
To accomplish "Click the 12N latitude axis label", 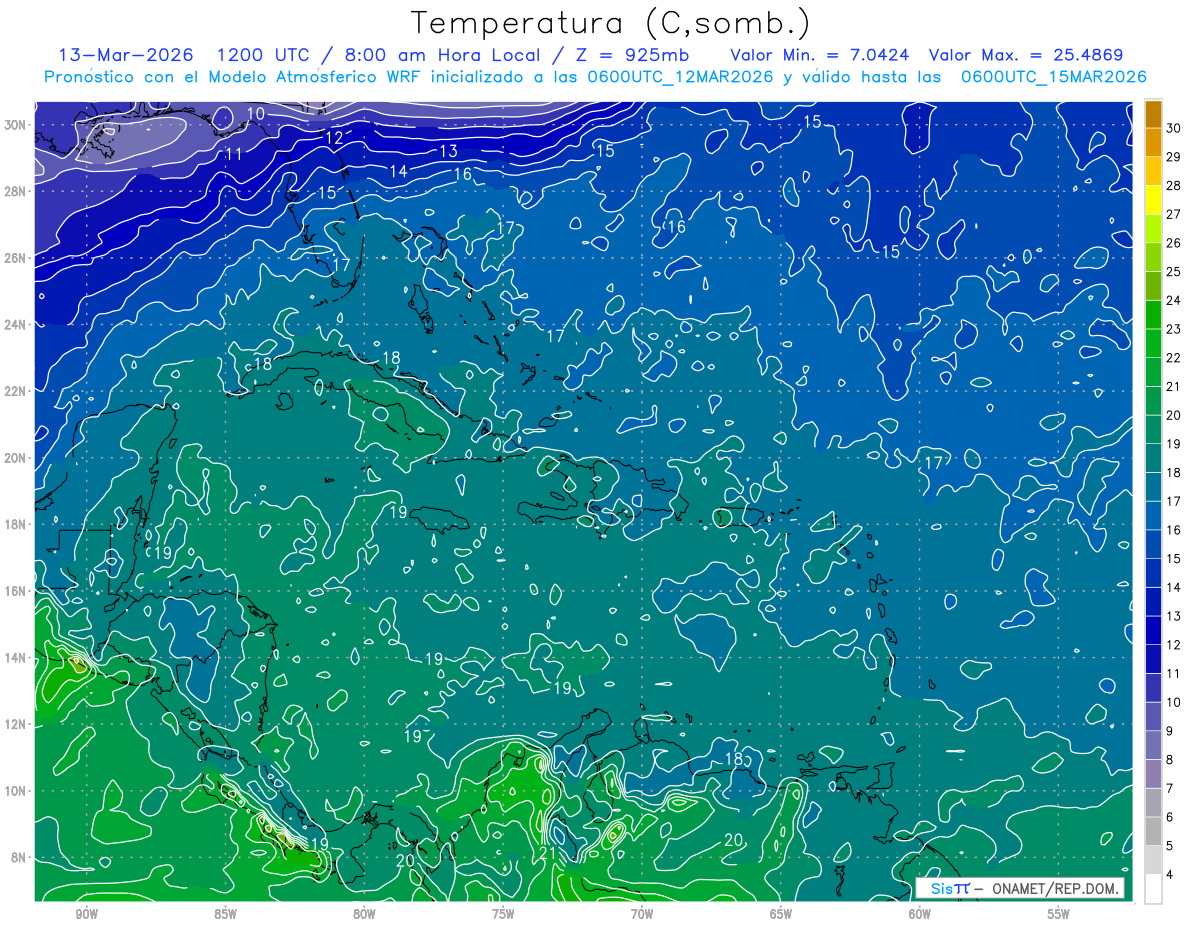I will (17, 724).
